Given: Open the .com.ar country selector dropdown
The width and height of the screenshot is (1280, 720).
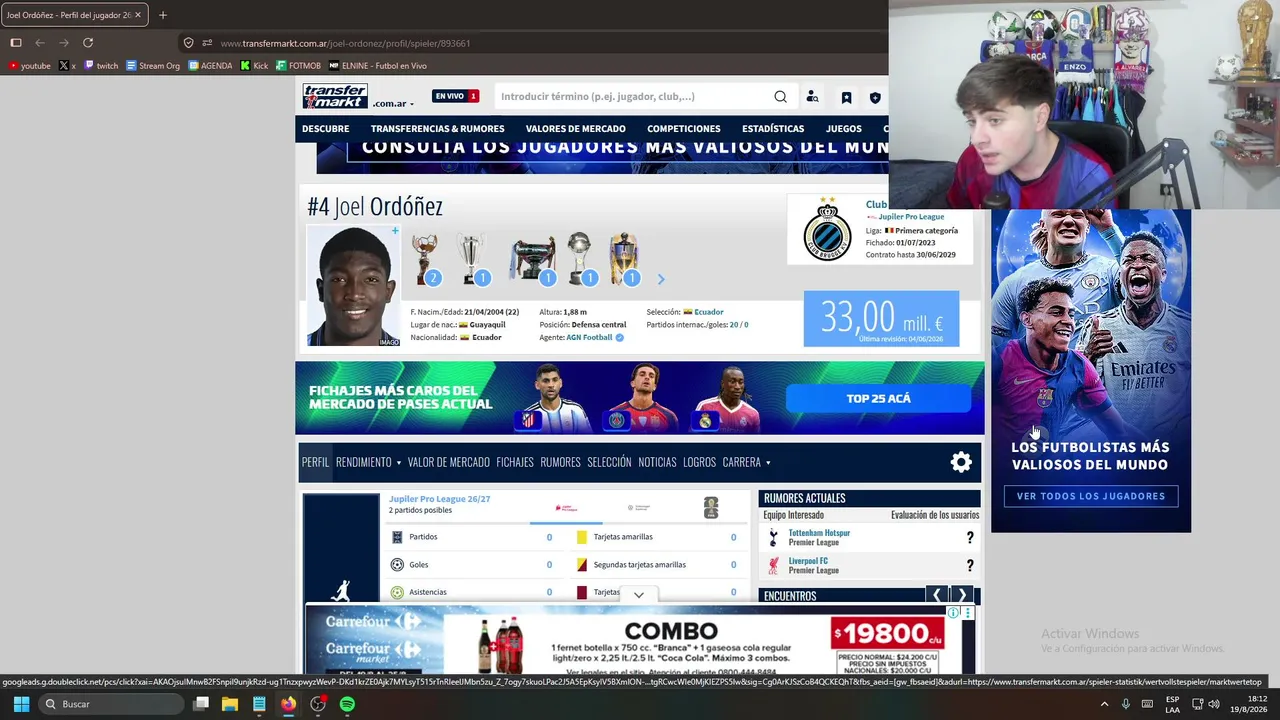Looking at the screenshot, I should (393, 104).
